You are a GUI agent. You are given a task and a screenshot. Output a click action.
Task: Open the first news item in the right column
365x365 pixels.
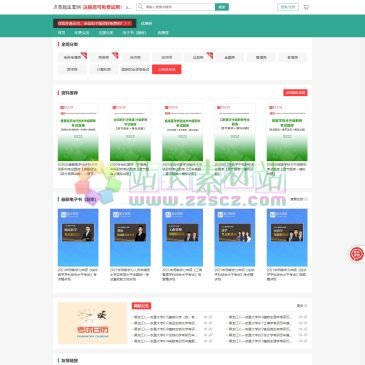click(260, 317)
